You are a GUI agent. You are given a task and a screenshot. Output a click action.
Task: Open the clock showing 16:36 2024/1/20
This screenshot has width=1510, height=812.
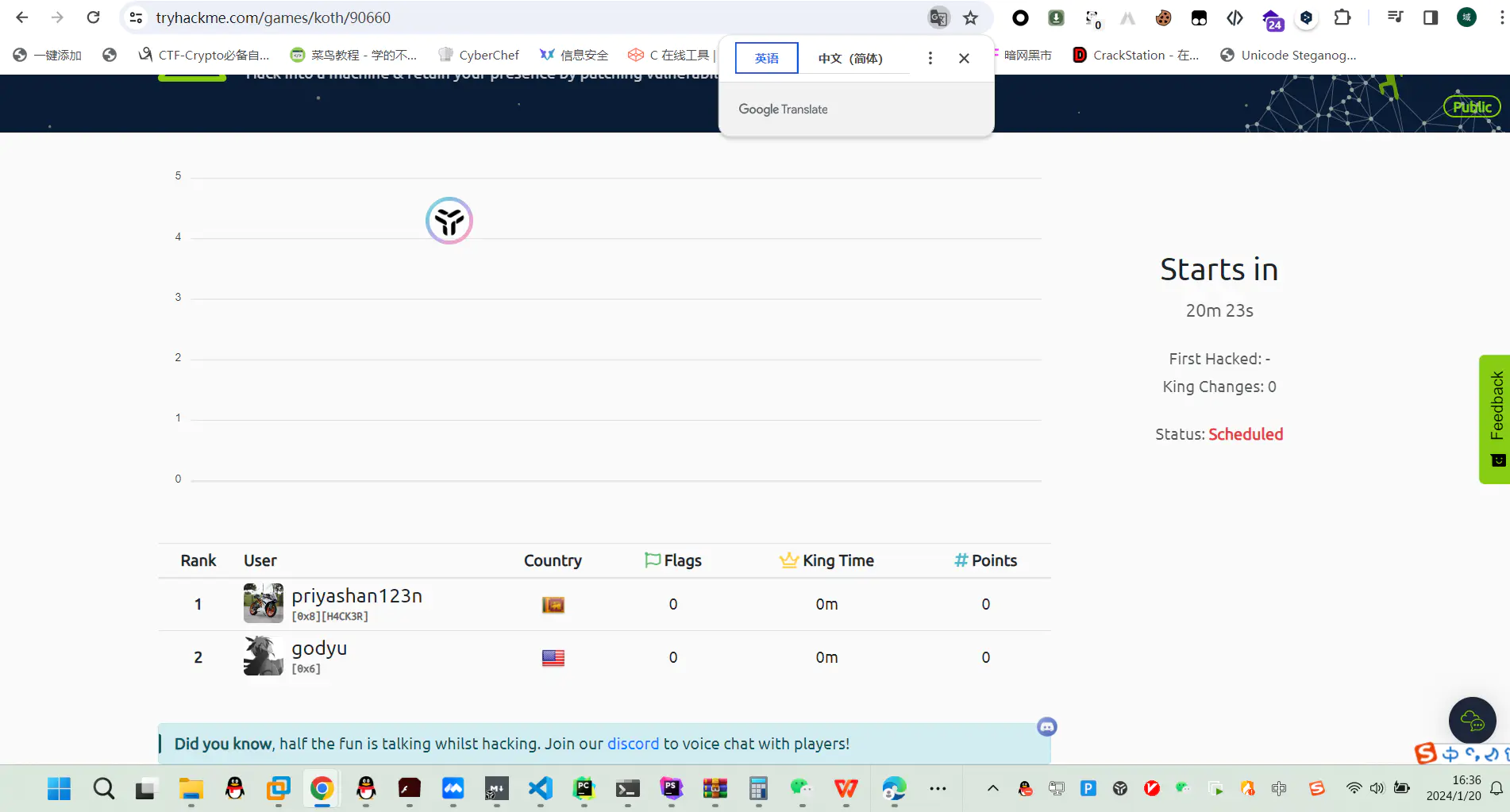click(1454, 788)
